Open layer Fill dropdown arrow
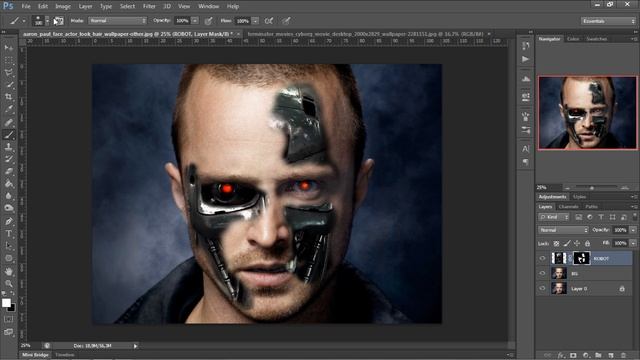 click(x=633, y=244)
